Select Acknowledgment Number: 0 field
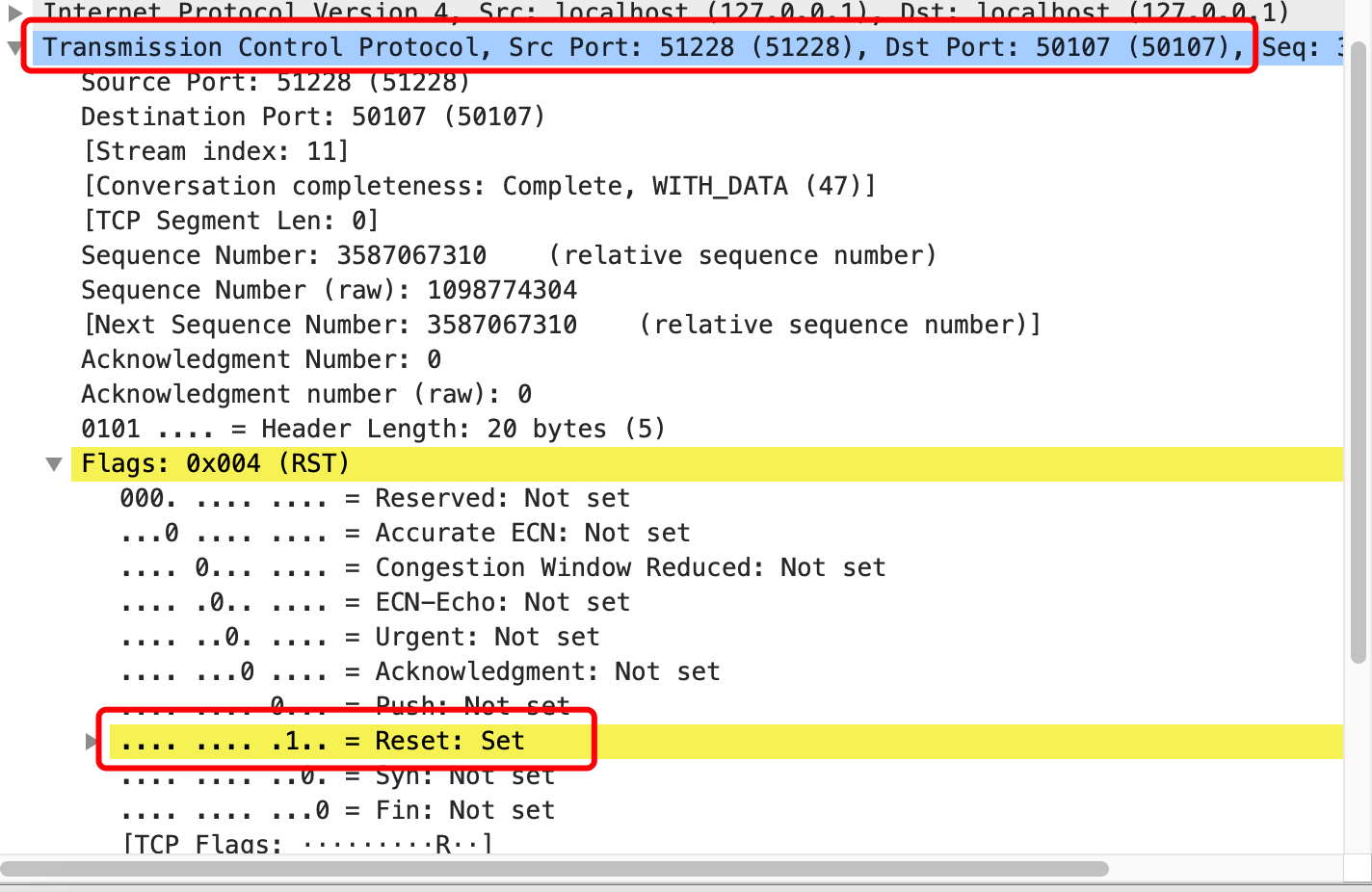The image size is (1372, 892). [x=261, y=360]
